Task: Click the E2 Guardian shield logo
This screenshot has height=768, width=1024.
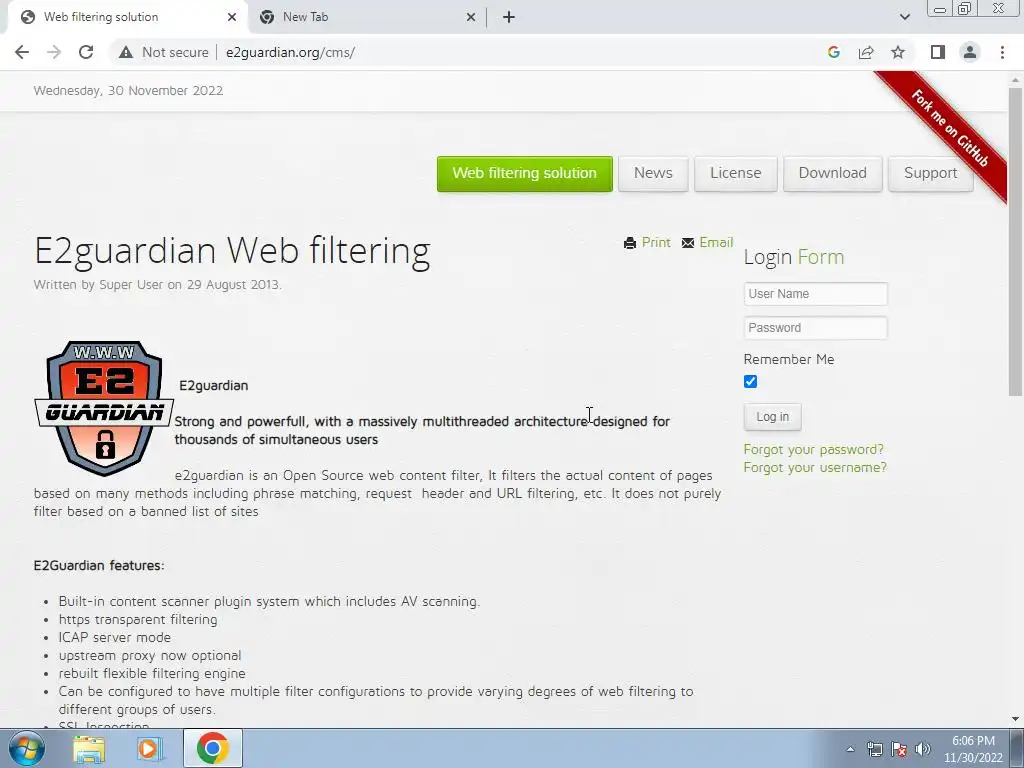Action: [x=104, y=408]
